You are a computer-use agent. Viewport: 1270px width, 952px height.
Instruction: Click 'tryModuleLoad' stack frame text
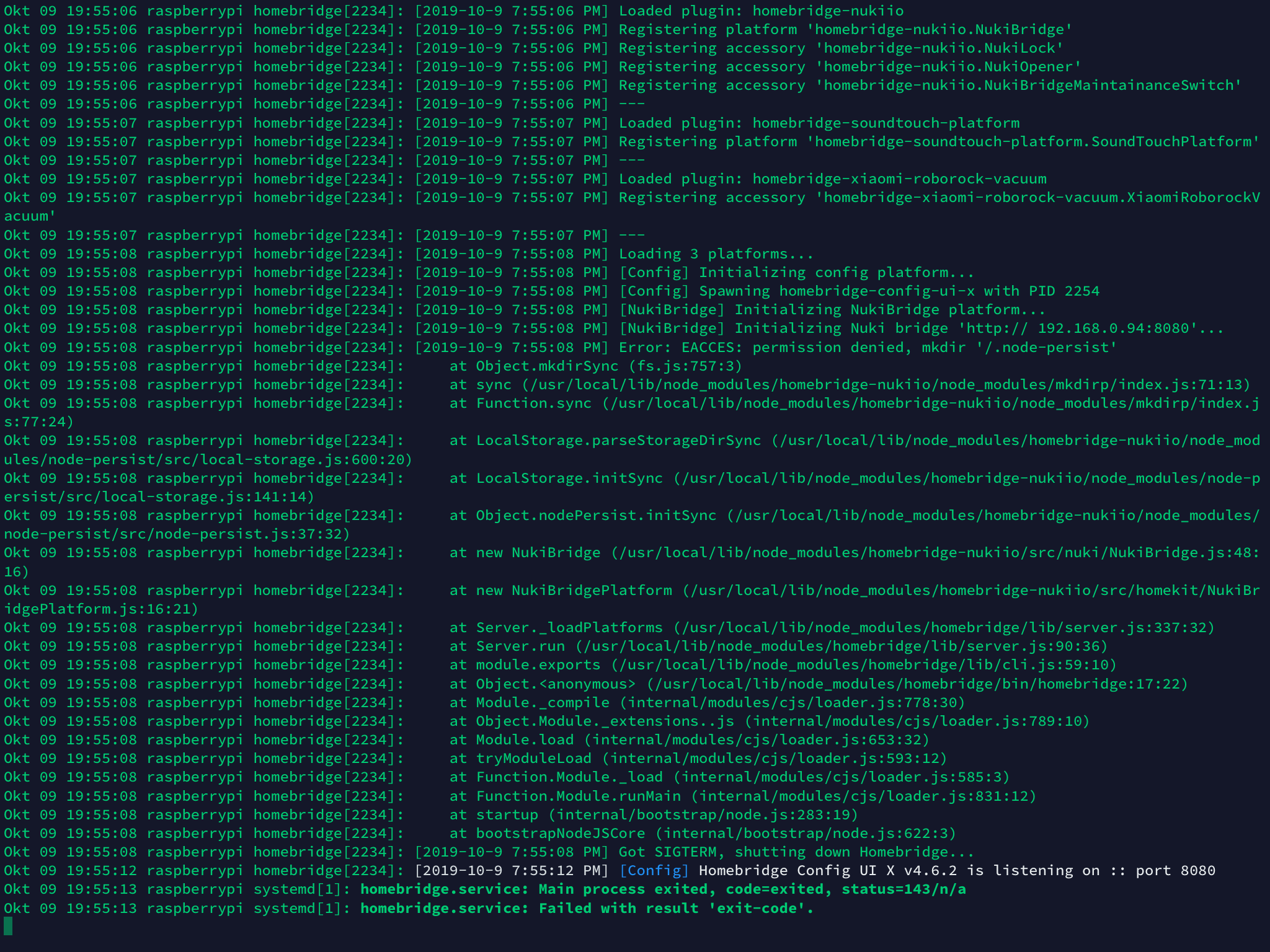533,758
